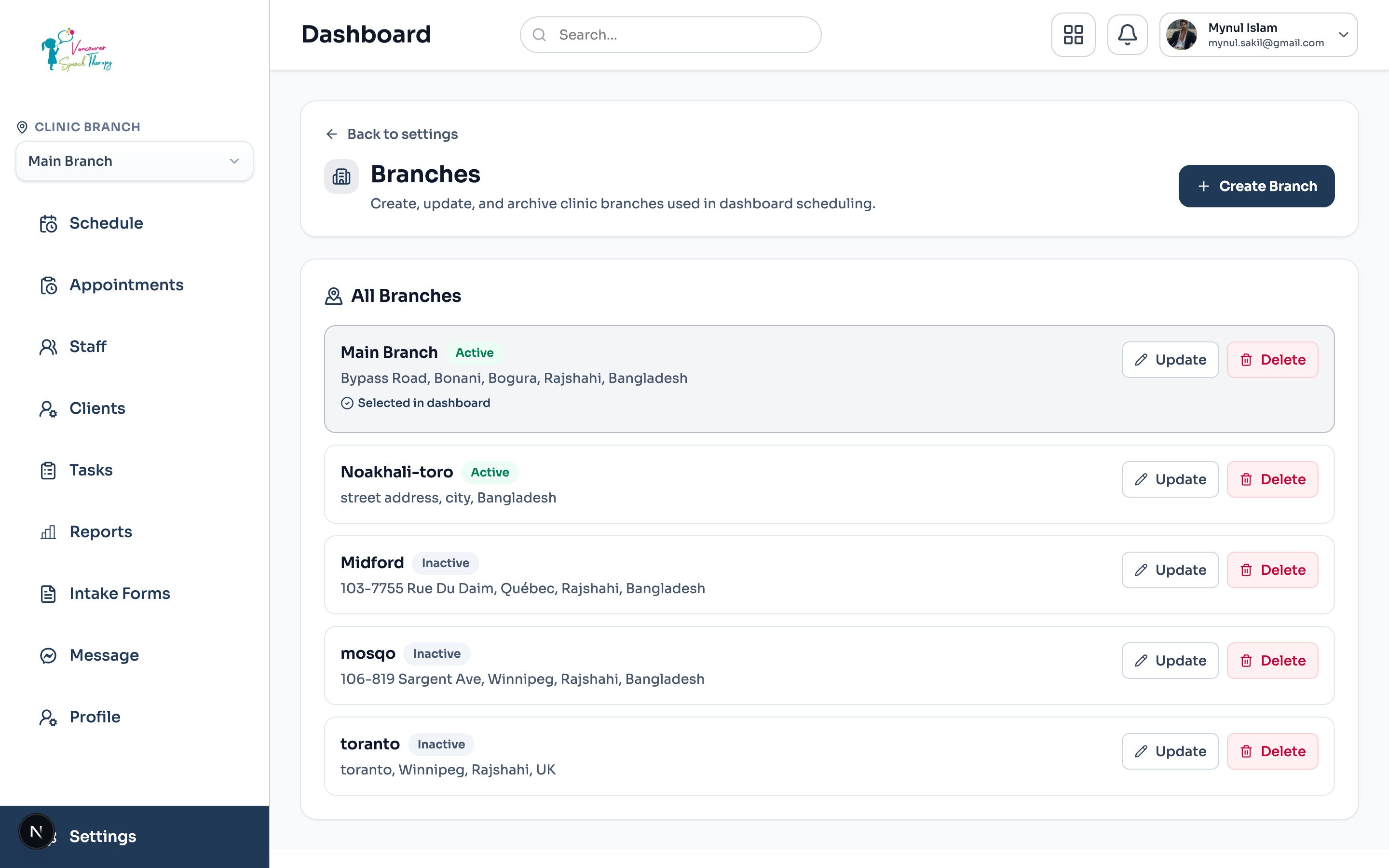Click the Noakhali-toro Active status badge

pos(490,473)
